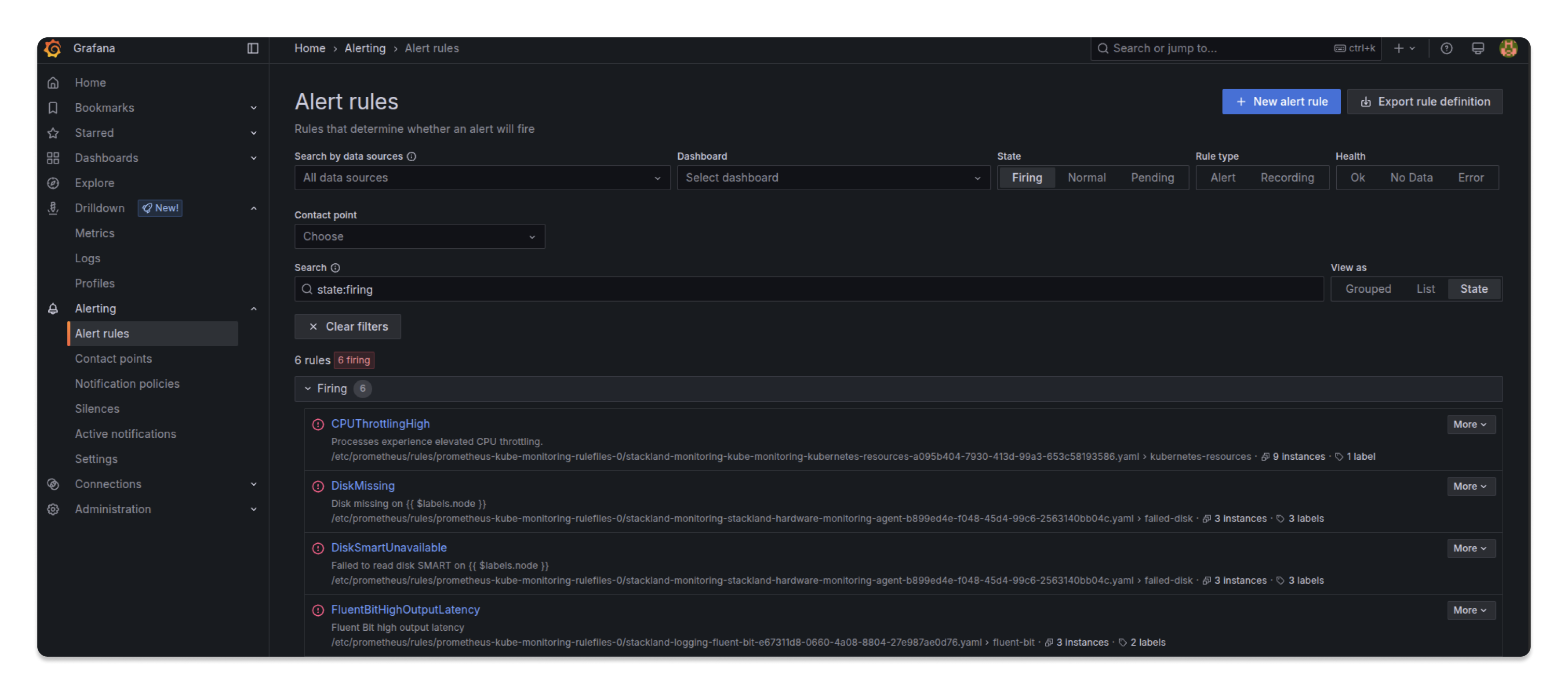The width and height of the screenshot is (1568, 694).
Task: Filter rule type by Recording
Action: coord(1287,178)
